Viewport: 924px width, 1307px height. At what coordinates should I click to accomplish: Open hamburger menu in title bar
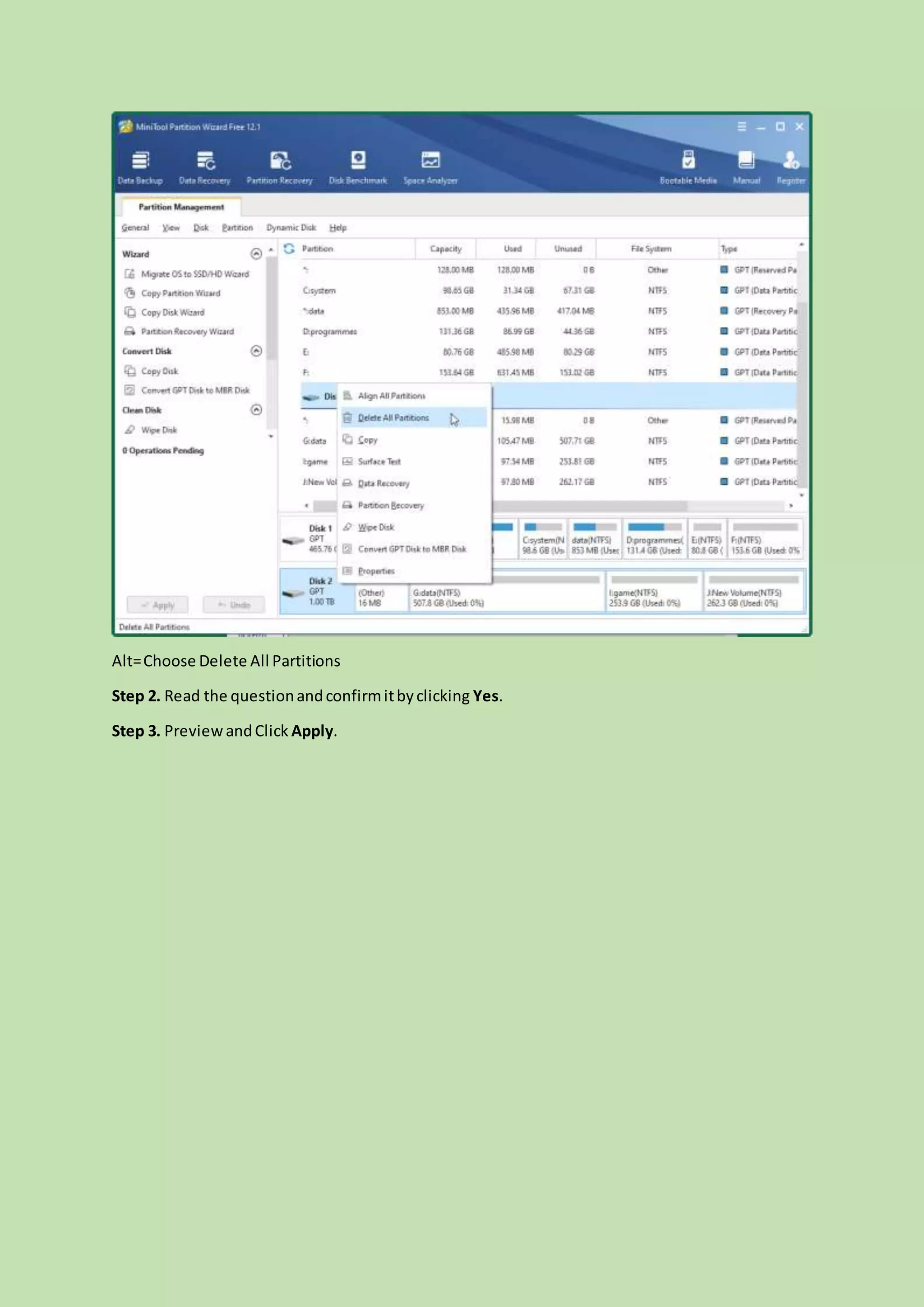point(741,126)
